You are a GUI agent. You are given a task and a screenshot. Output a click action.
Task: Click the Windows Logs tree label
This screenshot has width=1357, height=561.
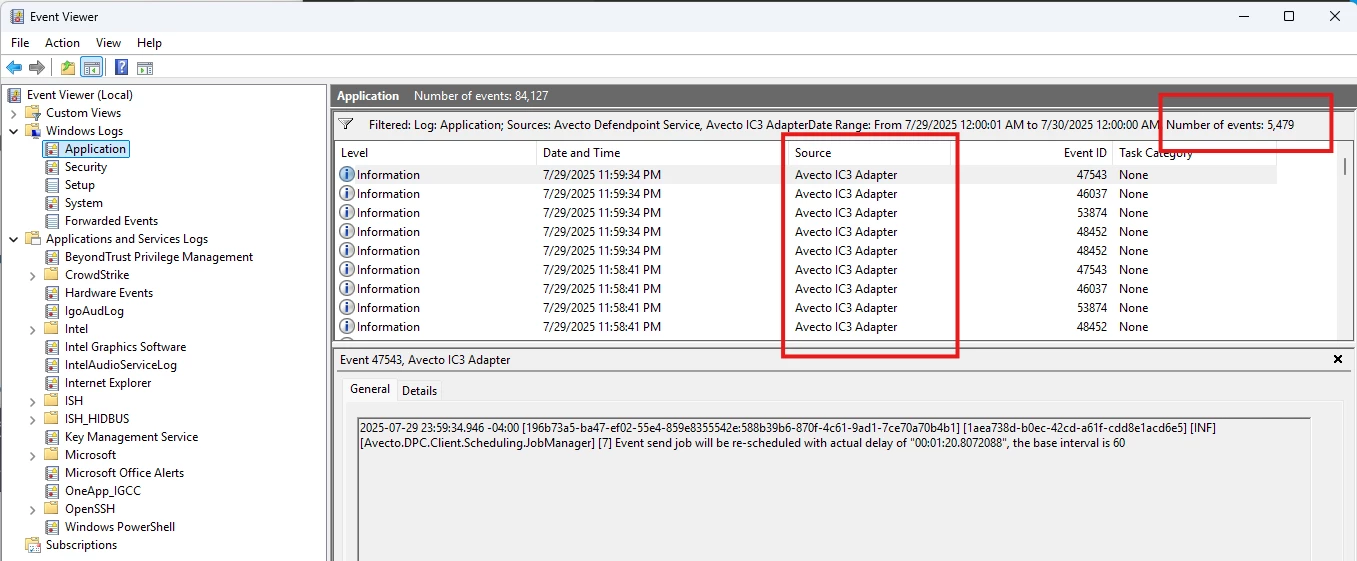84,131
